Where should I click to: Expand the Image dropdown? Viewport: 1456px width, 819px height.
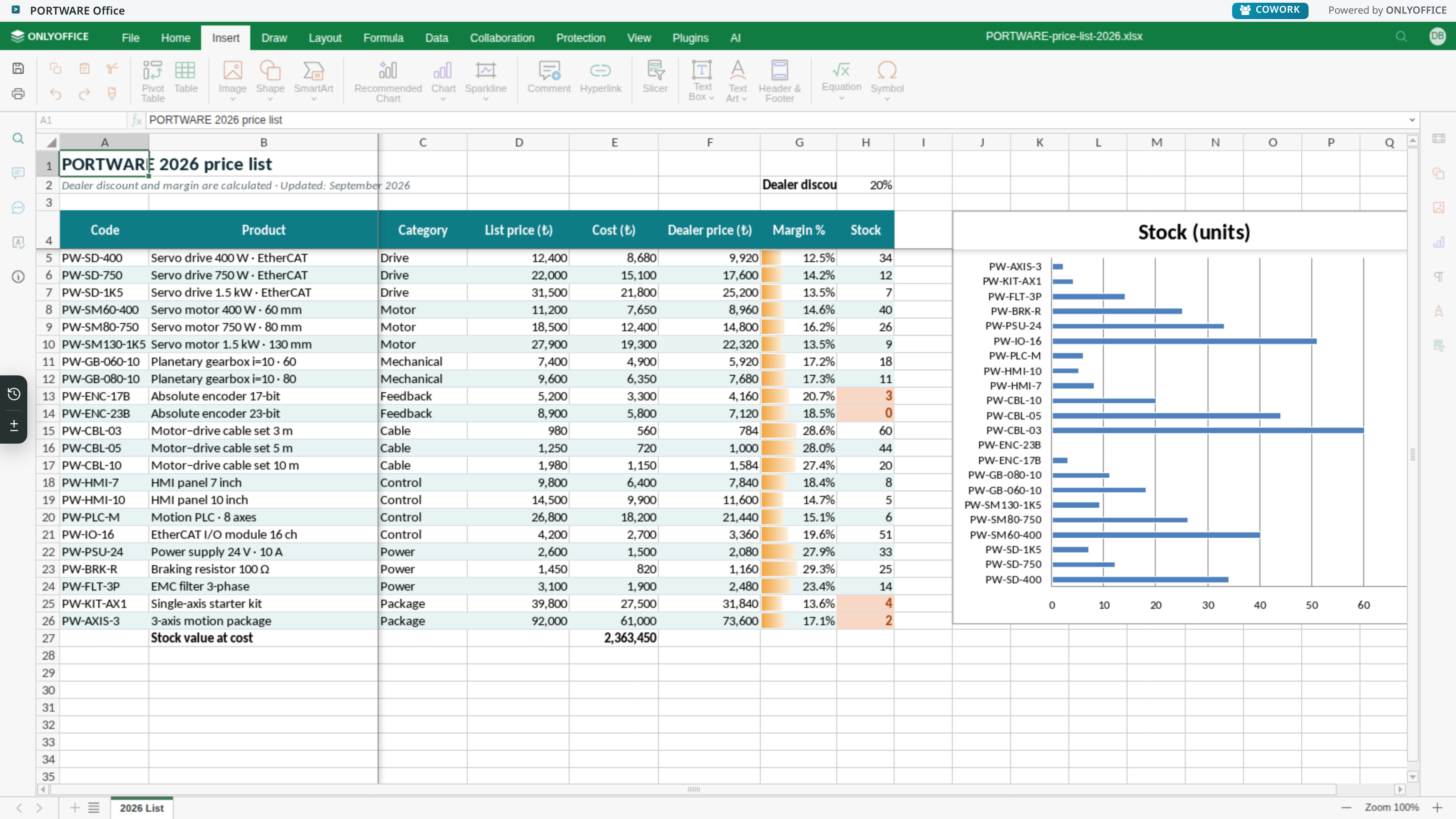(x=233, y=100)
